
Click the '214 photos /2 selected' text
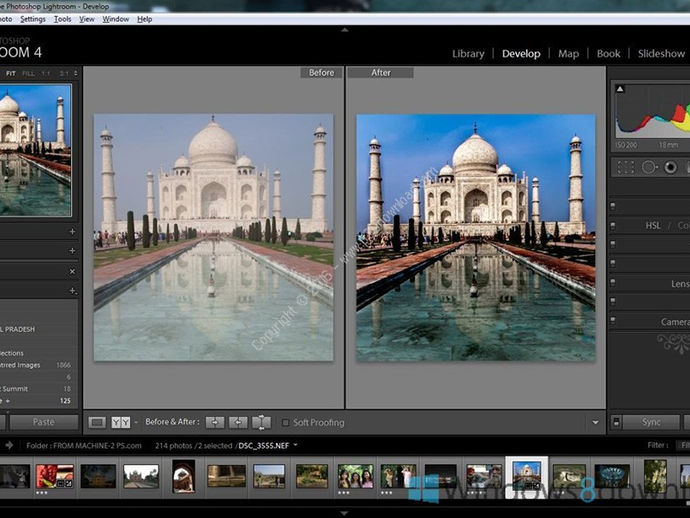coord(194,446)
